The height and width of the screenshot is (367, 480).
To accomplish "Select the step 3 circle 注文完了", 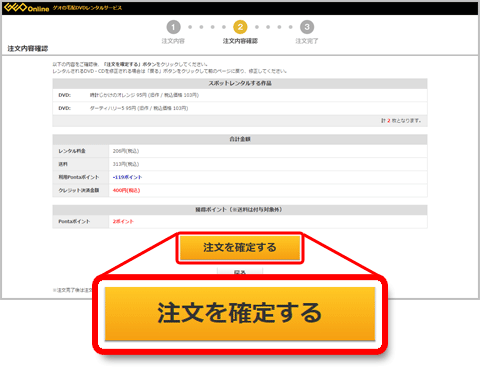I will click(307, 27).
